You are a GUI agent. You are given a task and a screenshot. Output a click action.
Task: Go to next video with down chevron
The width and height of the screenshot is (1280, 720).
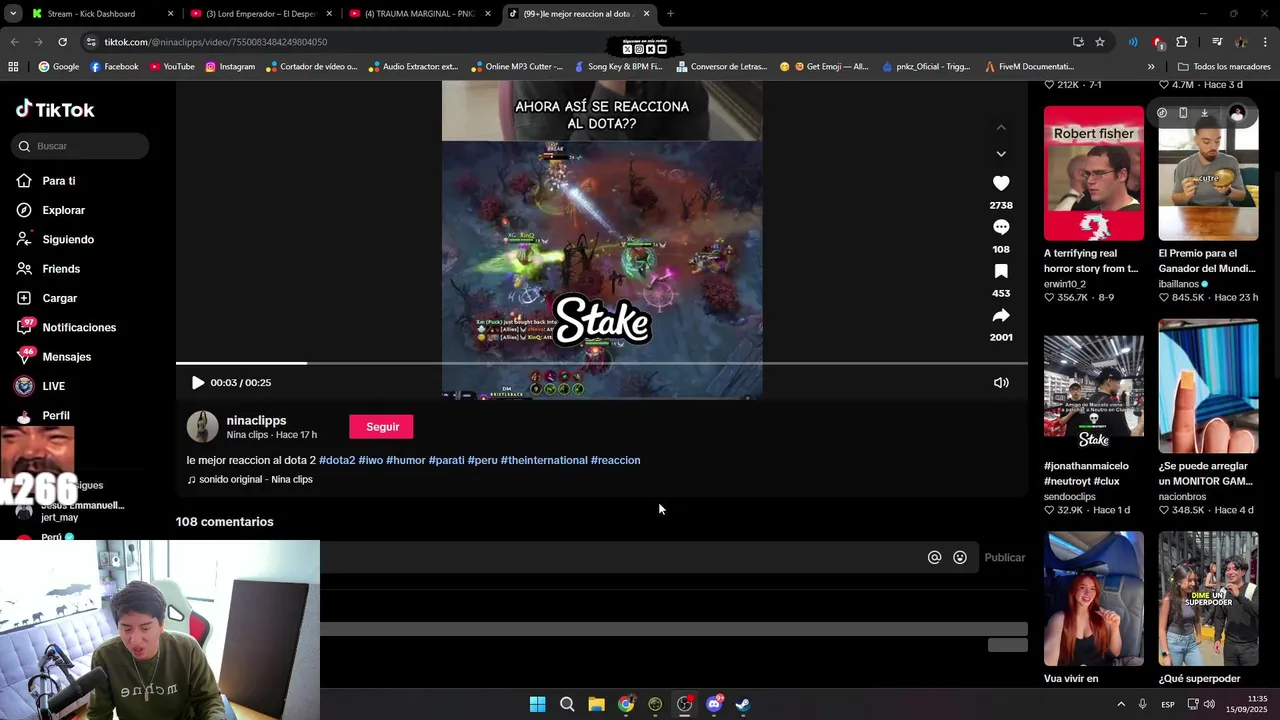1001,154
